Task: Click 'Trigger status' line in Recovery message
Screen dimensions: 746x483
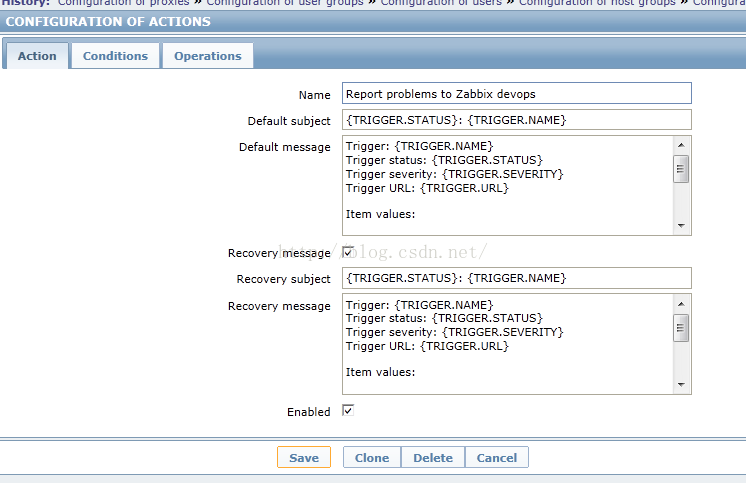Action: click(x=444, y=318)
